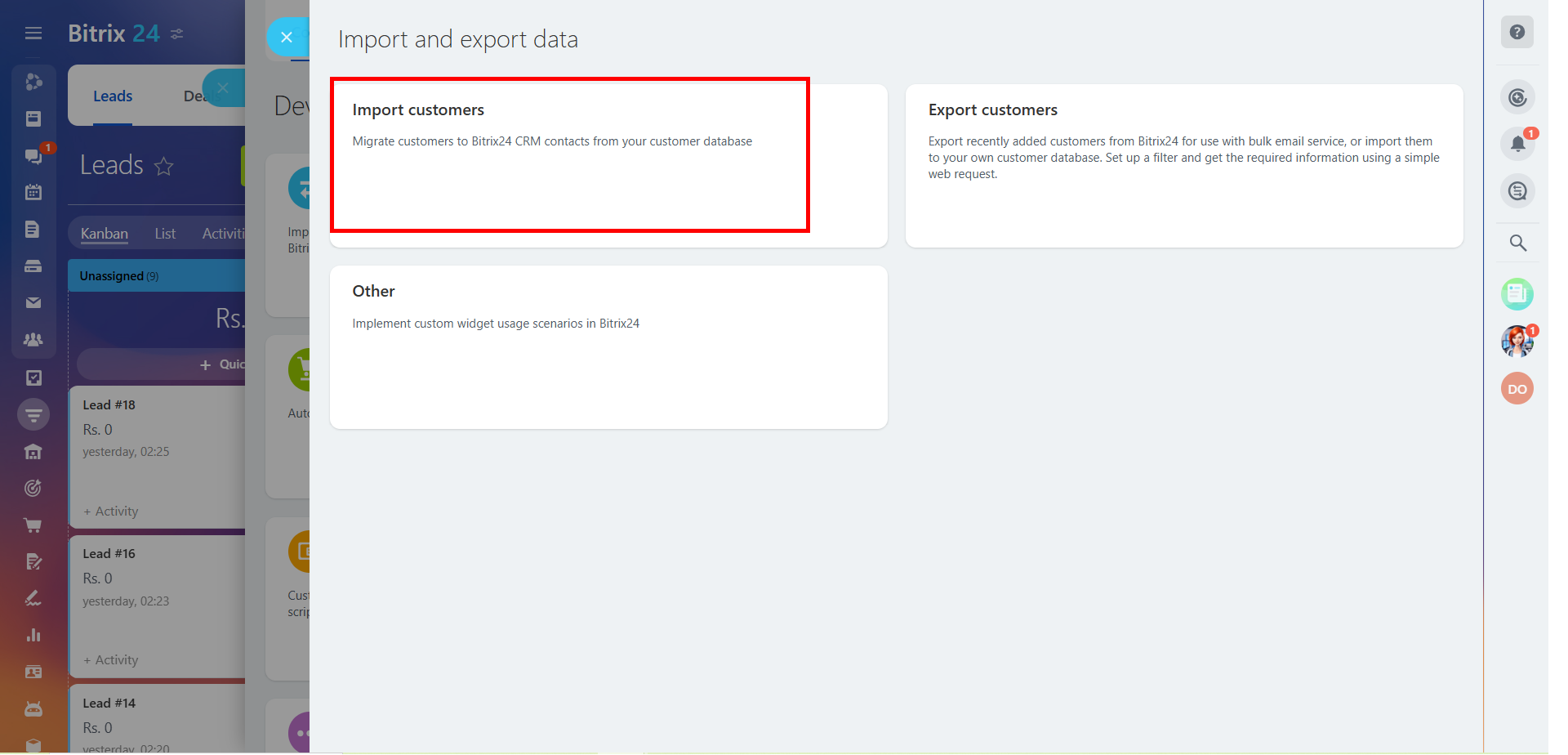The image size is (1568, 755).
Task: Open the Analytics bar chart icon in sidebar
Action: (x=33, y=636)
